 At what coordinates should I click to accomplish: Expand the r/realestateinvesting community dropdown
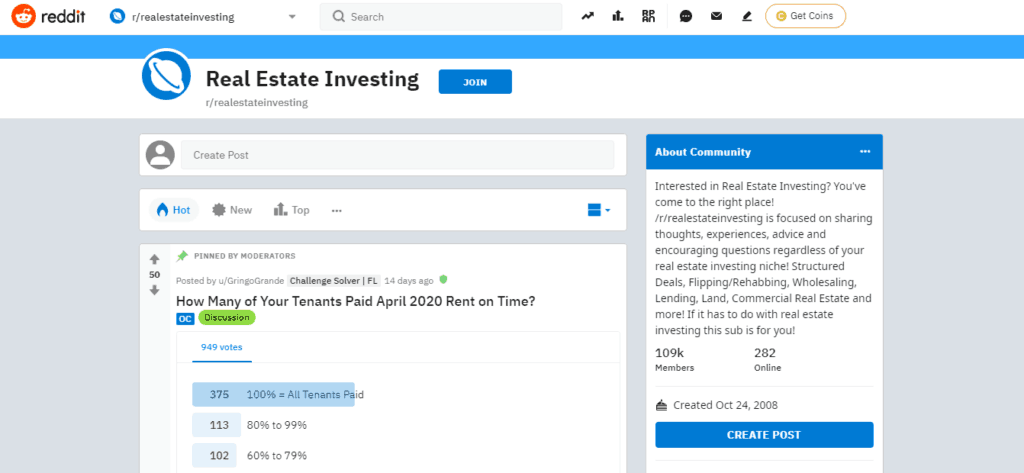pyautogui.click(x=204, y=17)
